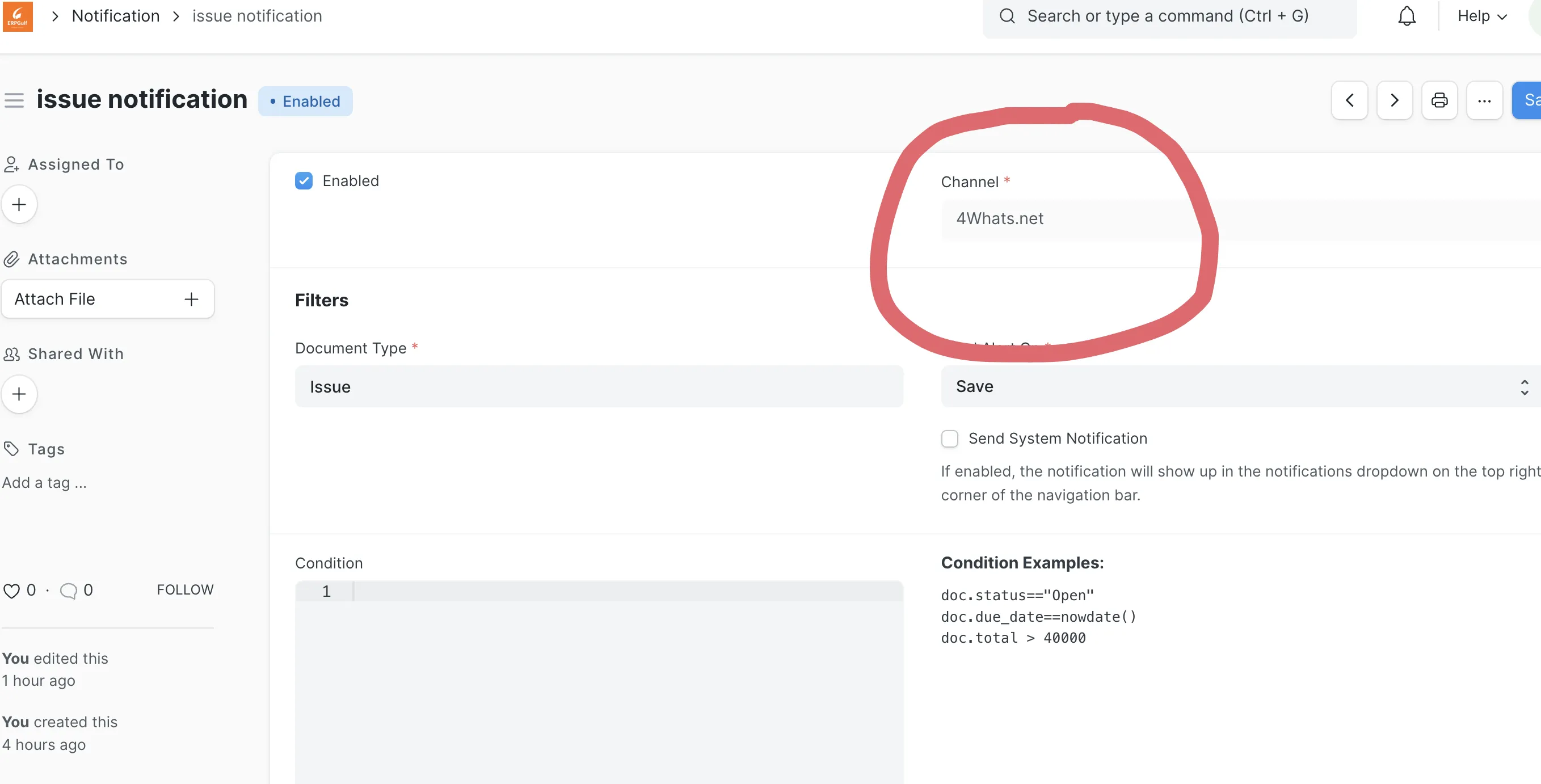The width and height of the screenshot is (1541, 784).
Task: Click the ERPGulf logo home icon
Action: (x=18, y=16)
